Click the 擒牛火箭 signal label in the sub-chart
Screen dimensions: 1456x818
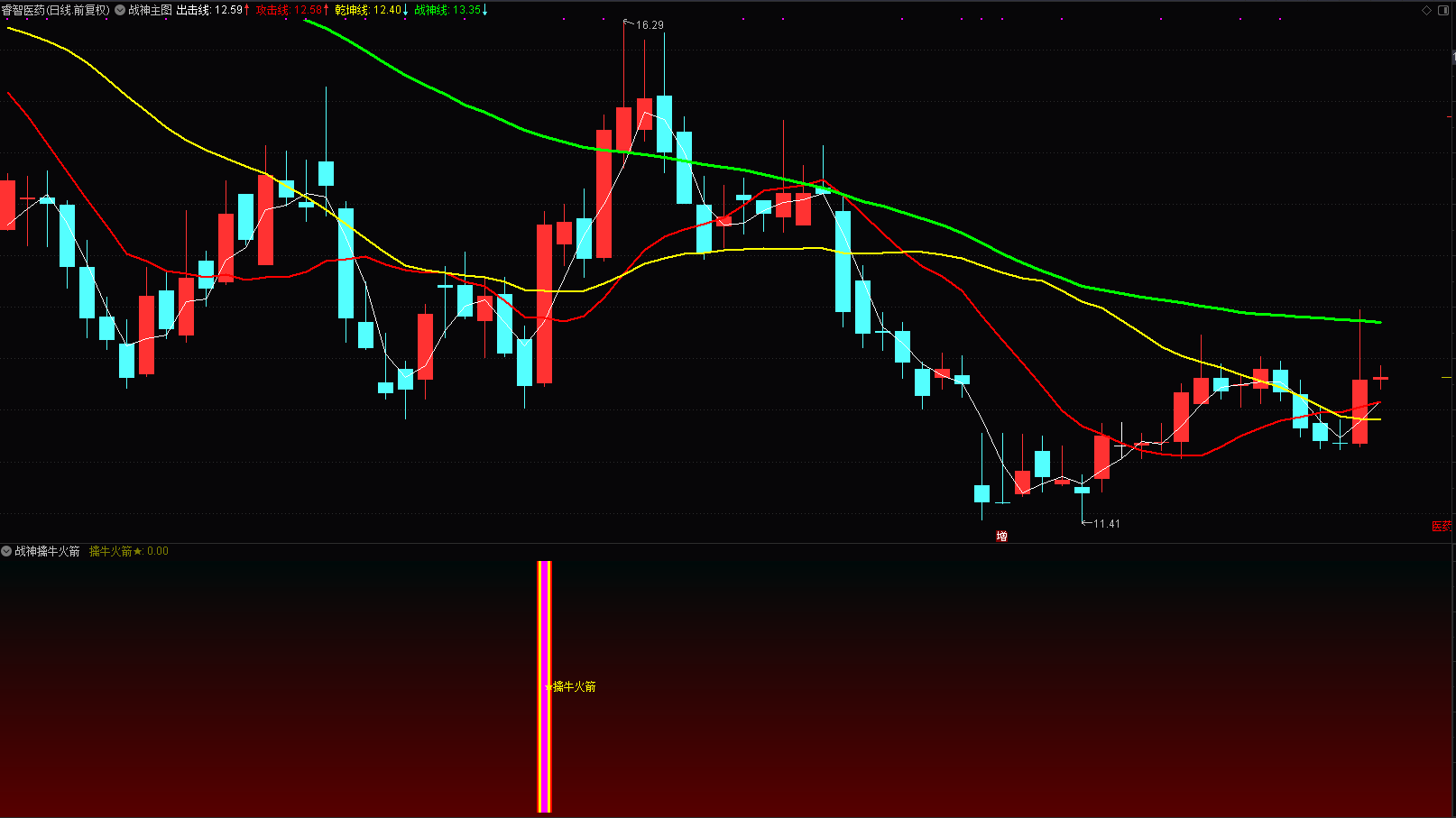(574, 687)
